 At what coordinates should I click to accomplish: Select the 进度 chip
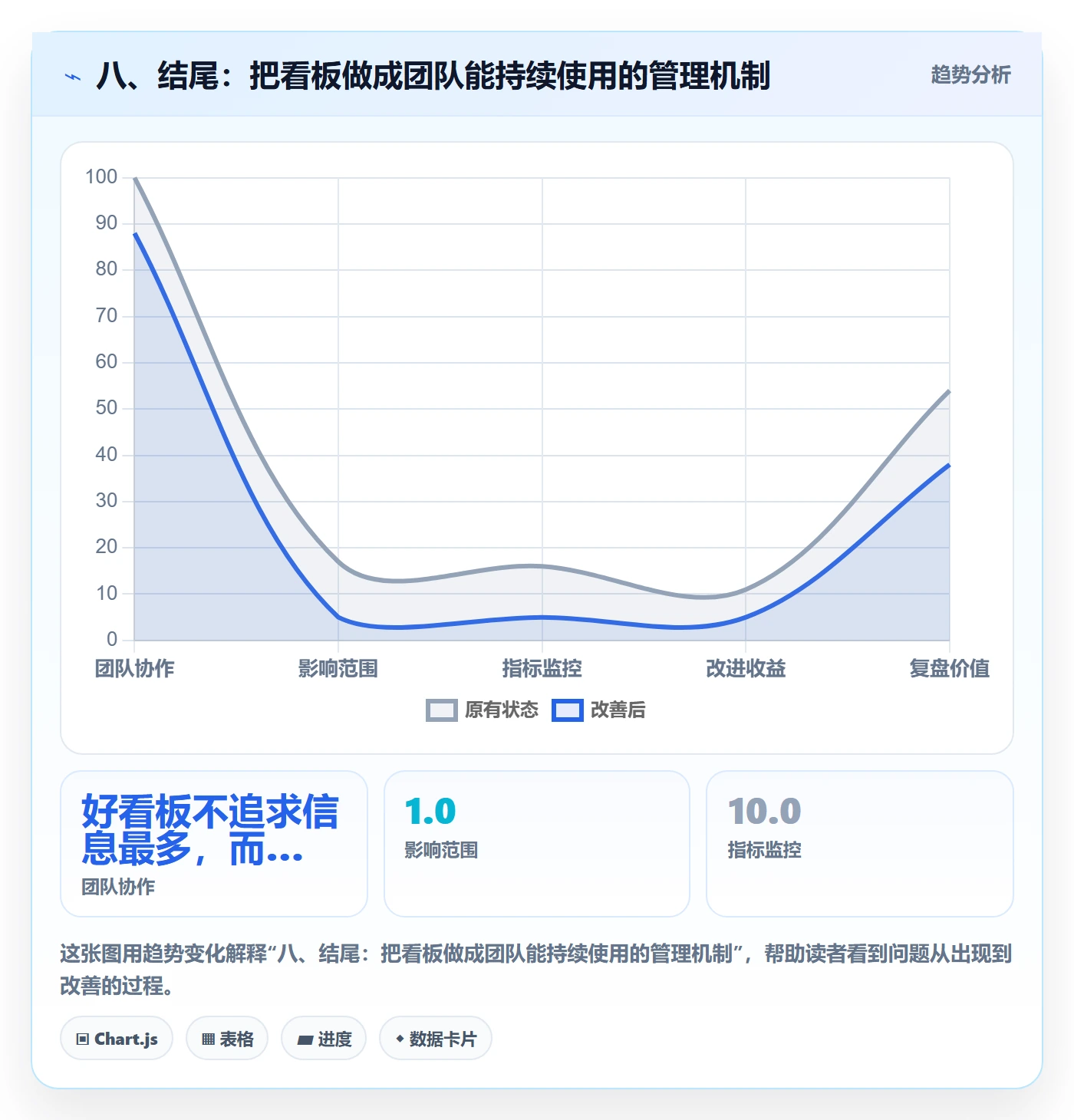click(324, 1039)
